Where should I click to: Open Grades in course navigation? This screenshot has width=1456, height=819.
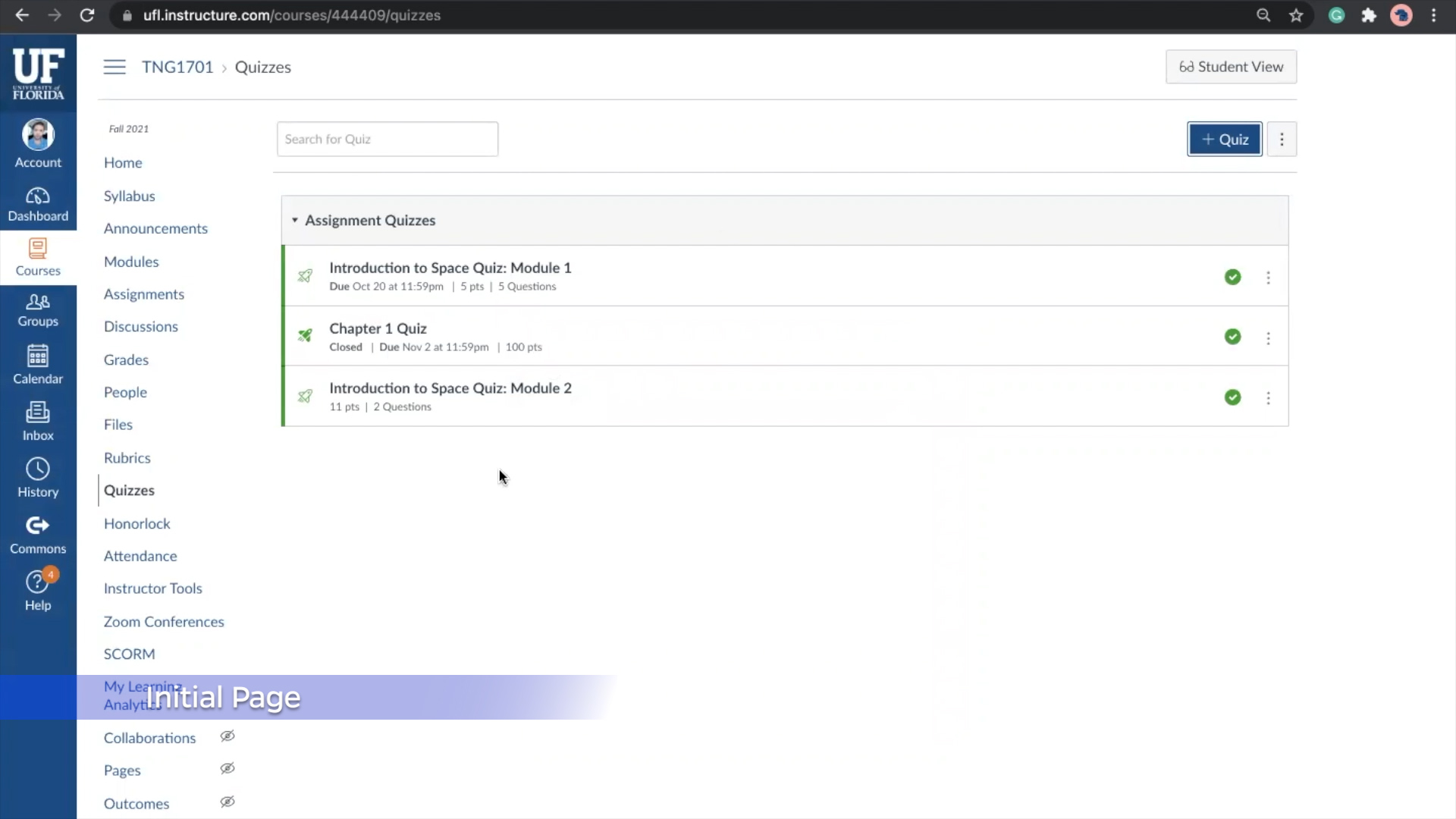pyautogui.click(x=126, y=359)
